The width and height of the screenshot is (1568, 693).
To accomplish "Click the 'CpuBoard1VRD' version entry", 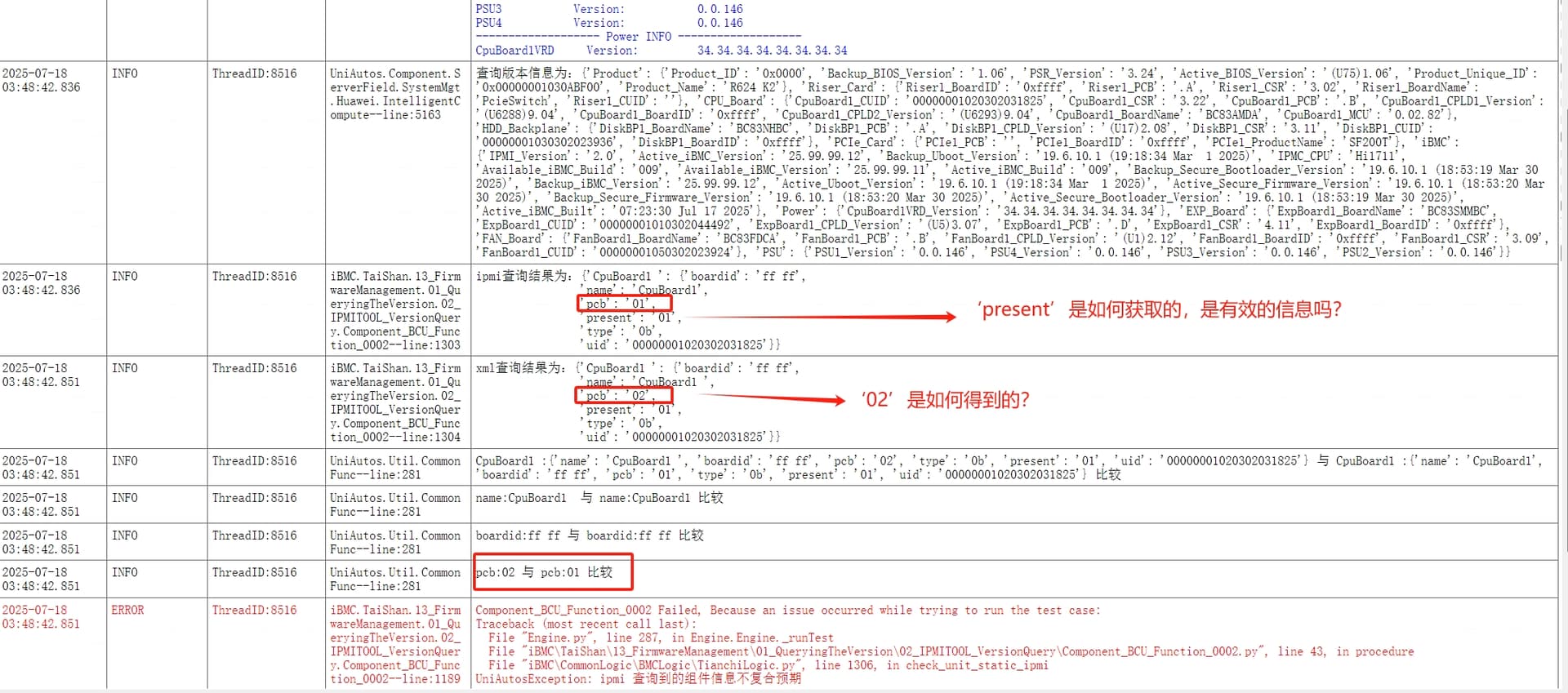I will coord(514,51).
